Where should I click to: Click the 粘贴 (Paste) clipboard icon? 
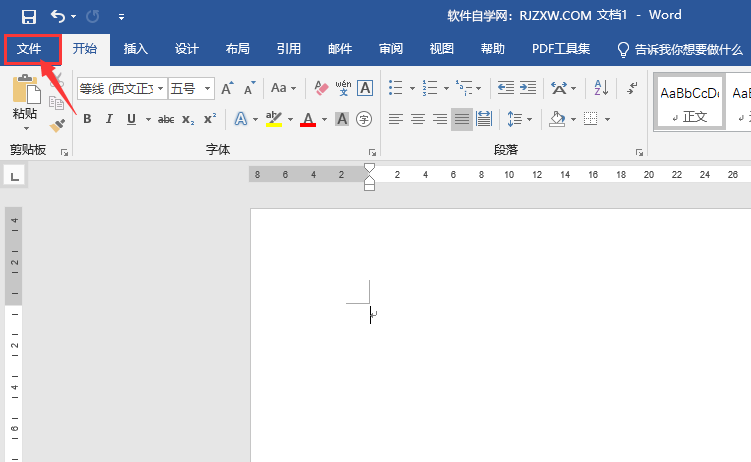(x=26, y=89)
